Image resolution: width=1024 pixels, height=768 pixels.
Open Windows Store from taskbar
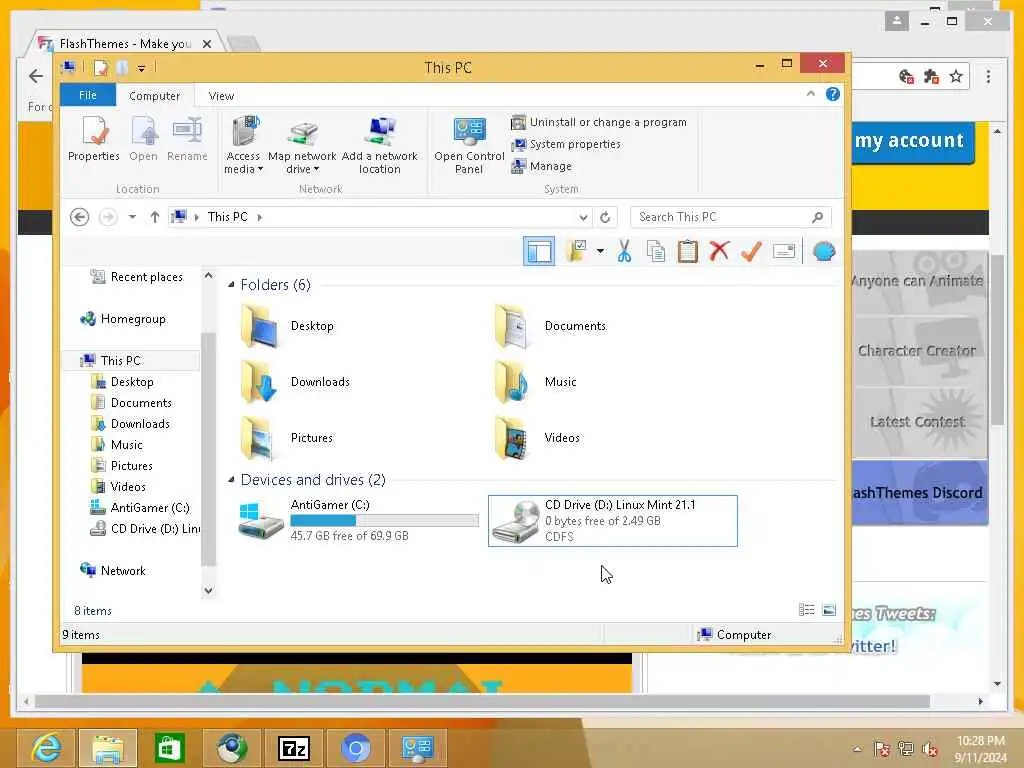point(169,748)
